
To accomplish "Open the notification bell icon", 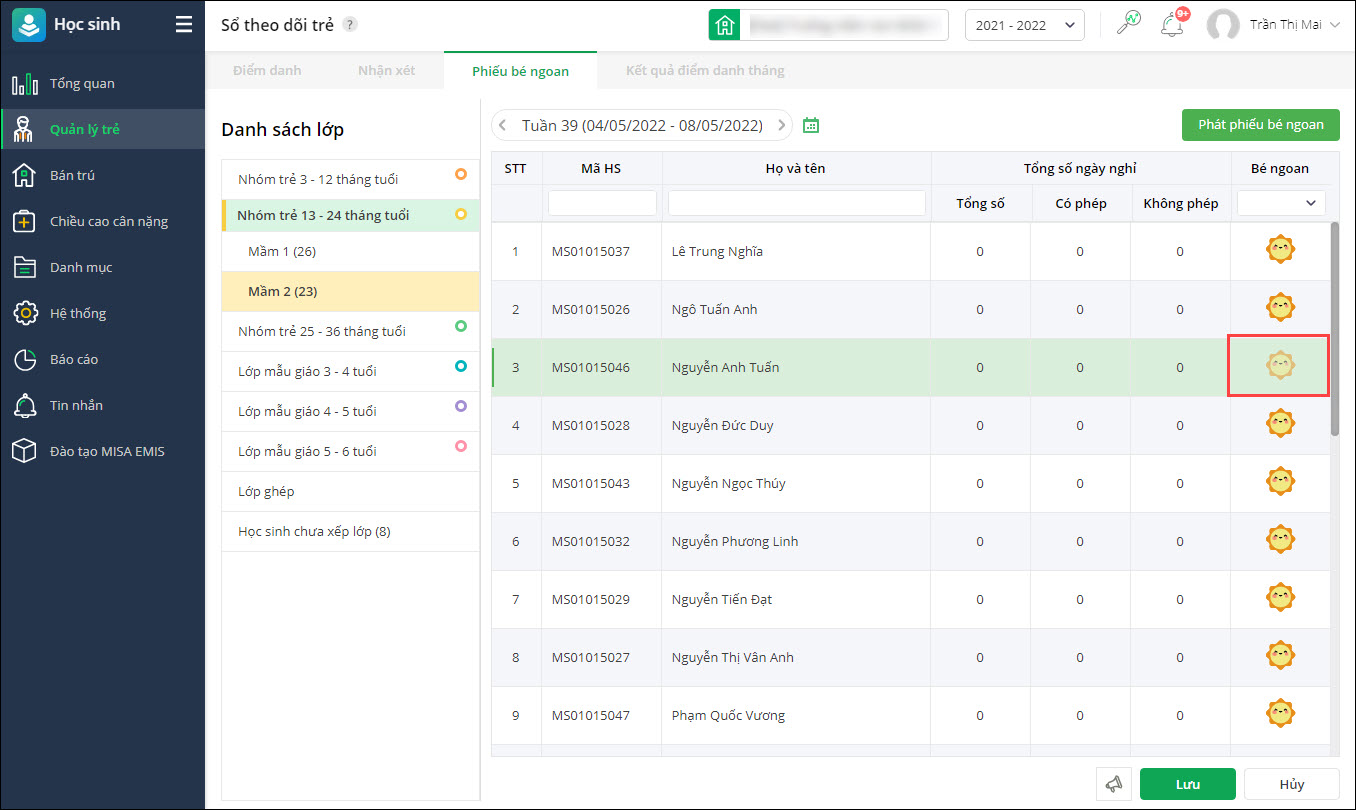I will click(1171, 25).
